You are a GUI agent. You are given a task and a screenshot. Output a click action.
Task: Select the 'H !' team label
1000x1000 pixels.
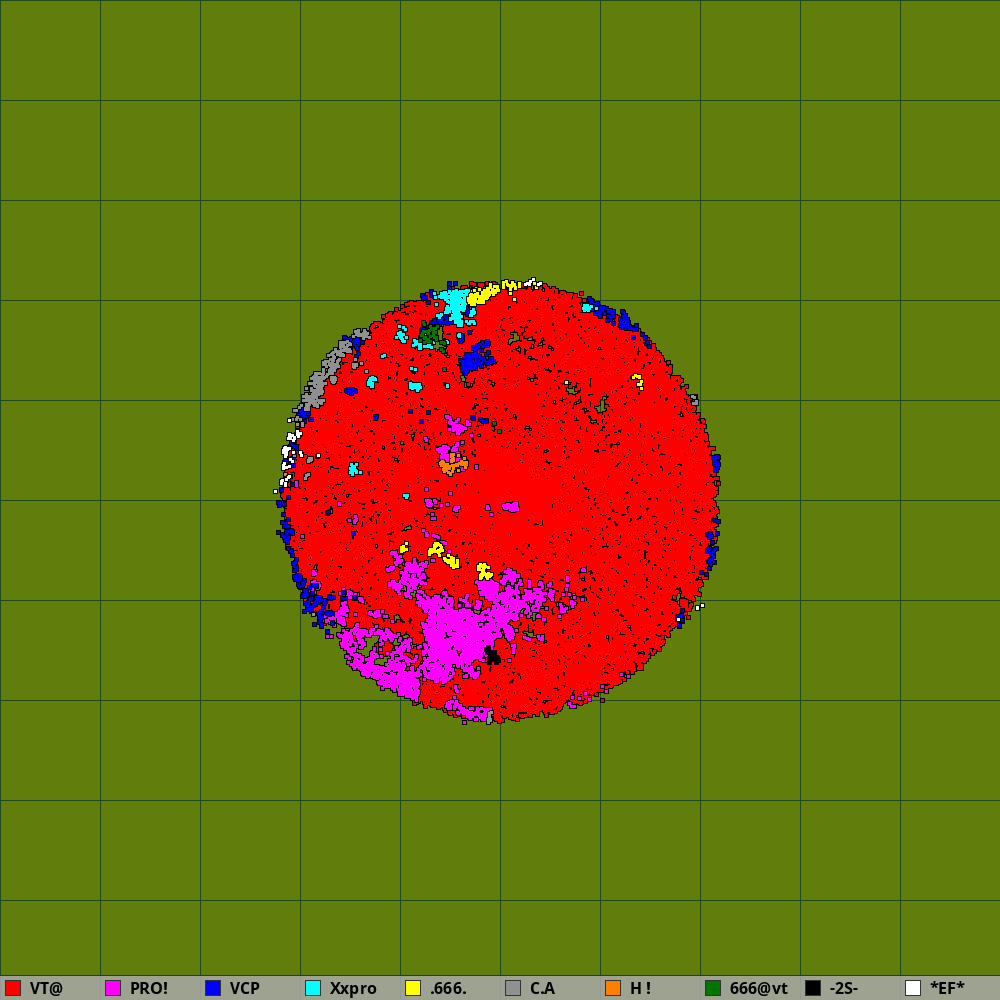(x=640, y=989)
